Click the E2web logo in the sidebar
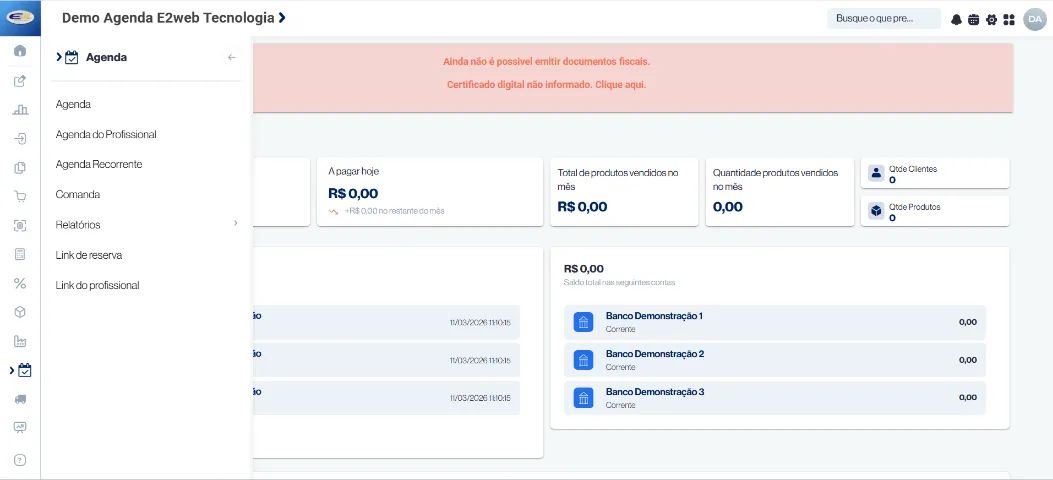 [x=20, y=17]
